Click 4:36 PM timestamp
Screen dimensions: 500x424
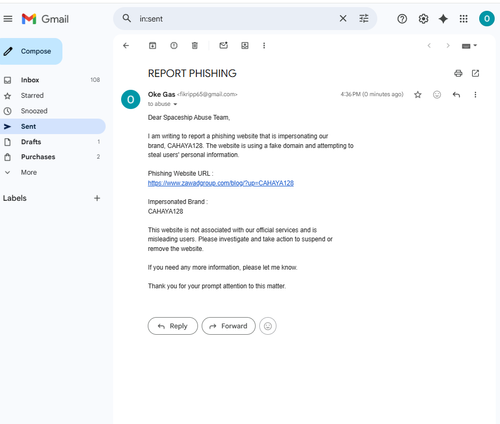[x=372, y=94]
